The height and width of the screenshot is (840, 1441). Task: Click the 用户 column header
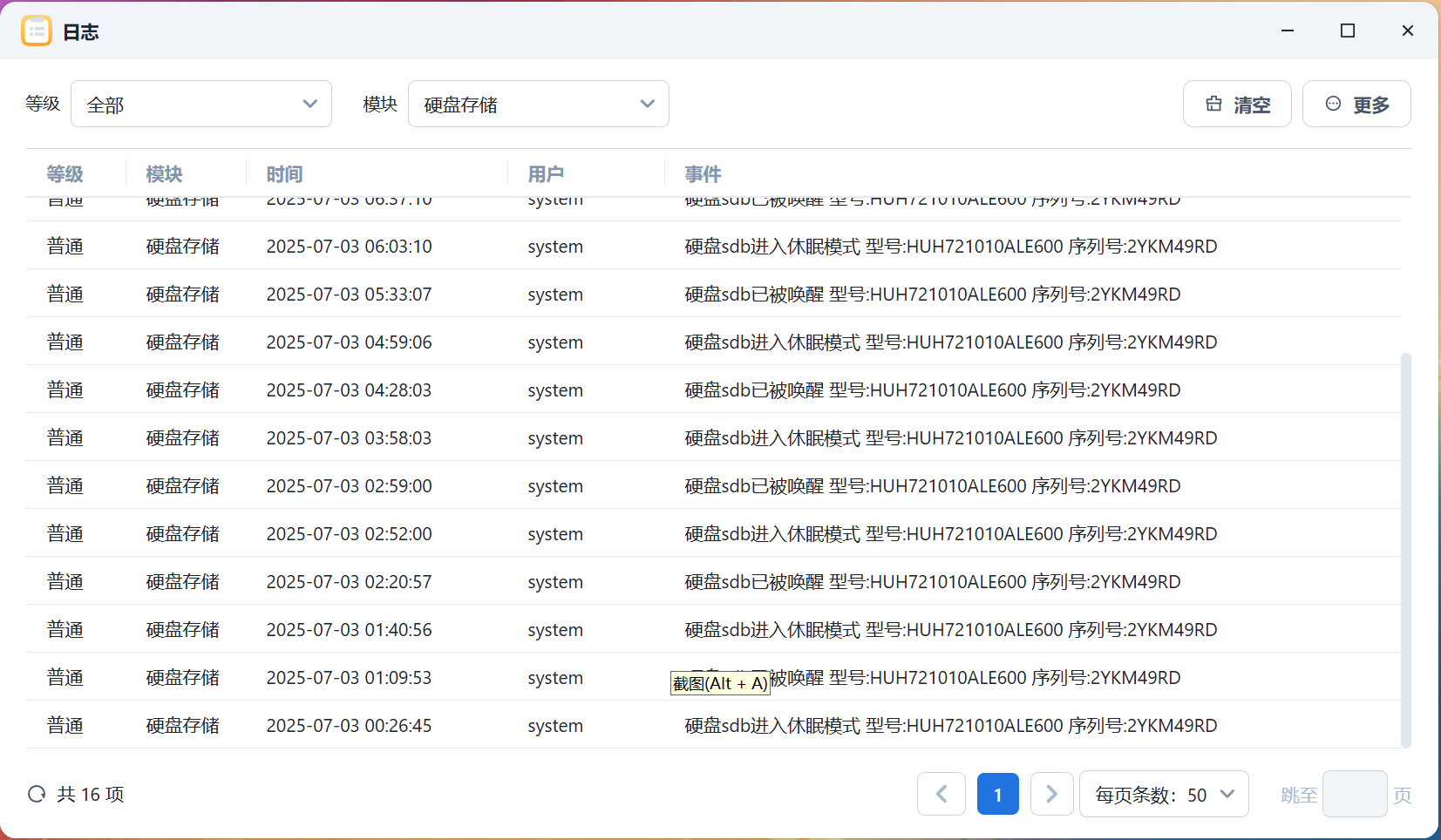(x=546, y=174)
